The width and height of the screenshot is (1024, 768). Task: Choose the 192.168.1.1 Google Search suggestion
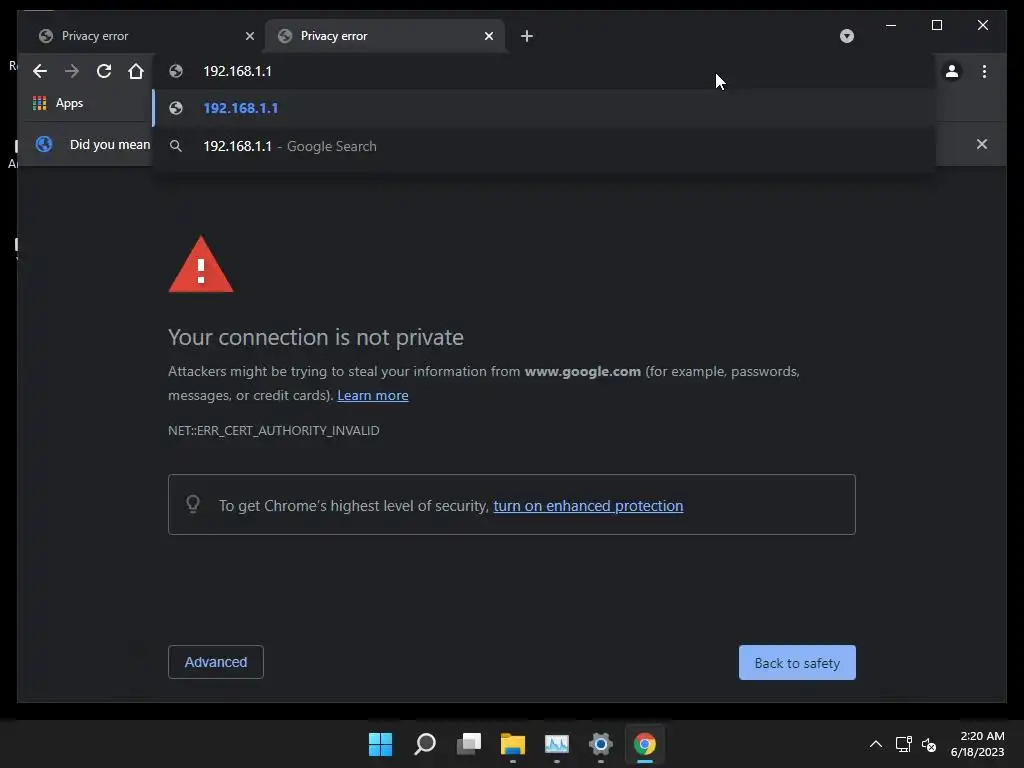click(x=544, y=146)
